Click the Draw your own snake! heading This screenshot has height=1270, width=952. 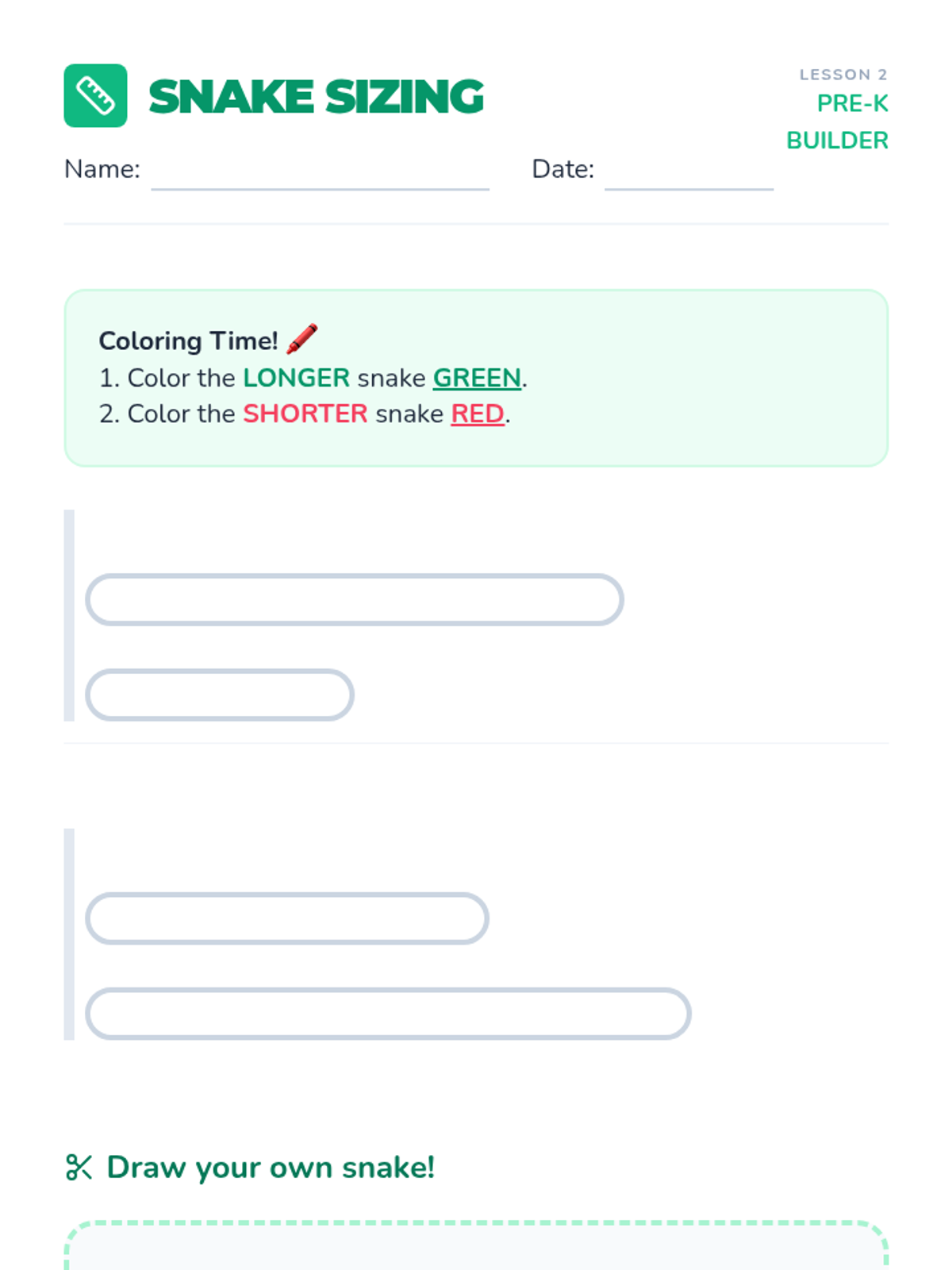[271, 1168]
